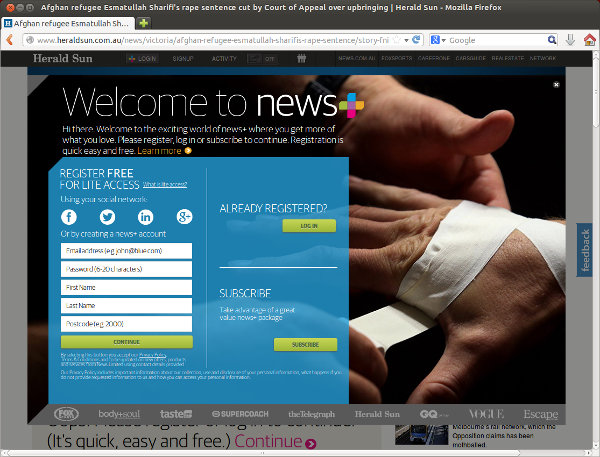Click the taste logo in footer strip

coord(176,414)
